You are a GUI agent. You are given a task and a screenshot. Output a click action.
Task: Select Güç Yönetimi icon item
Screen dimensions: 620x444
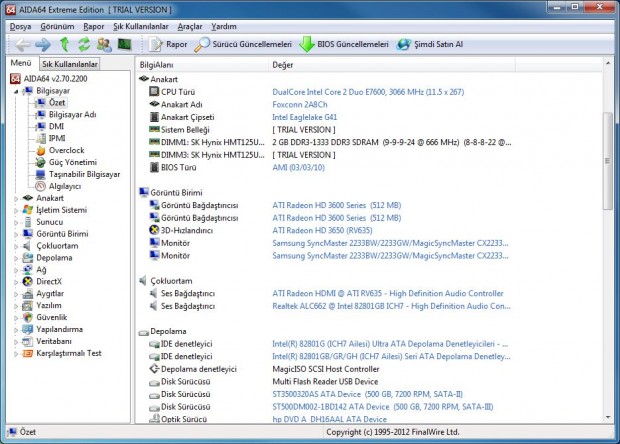[40, 162]
